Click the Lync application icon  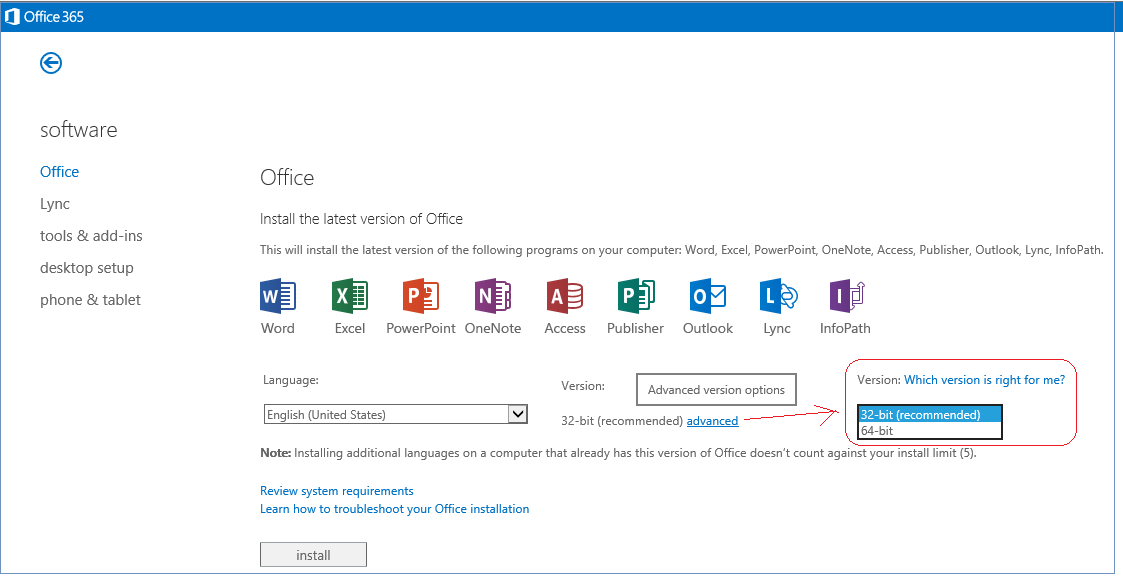point(777,296)
